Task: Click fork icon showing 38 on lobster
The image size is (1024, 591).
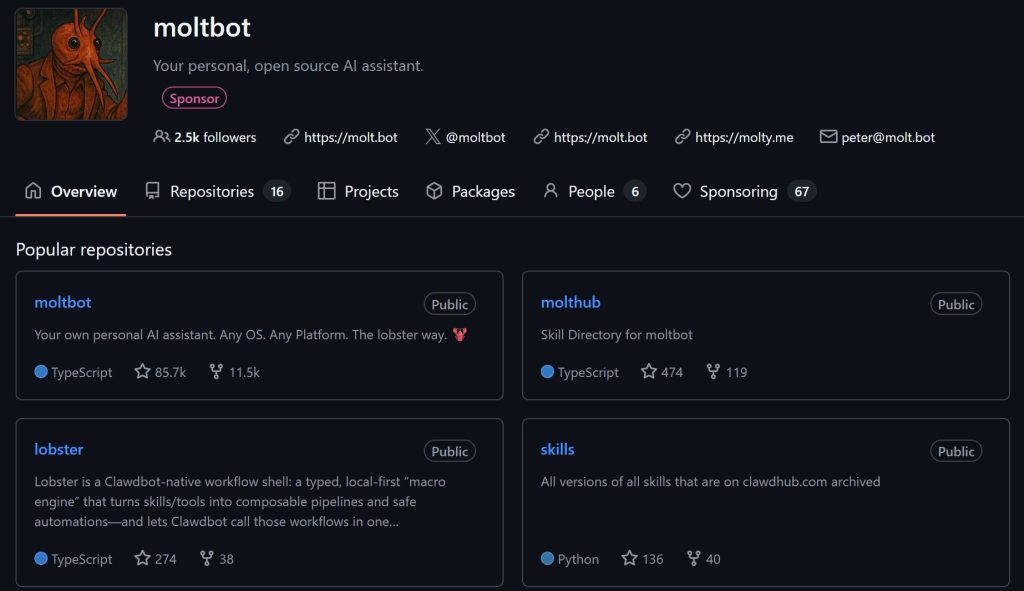Action: pos(207,559)
